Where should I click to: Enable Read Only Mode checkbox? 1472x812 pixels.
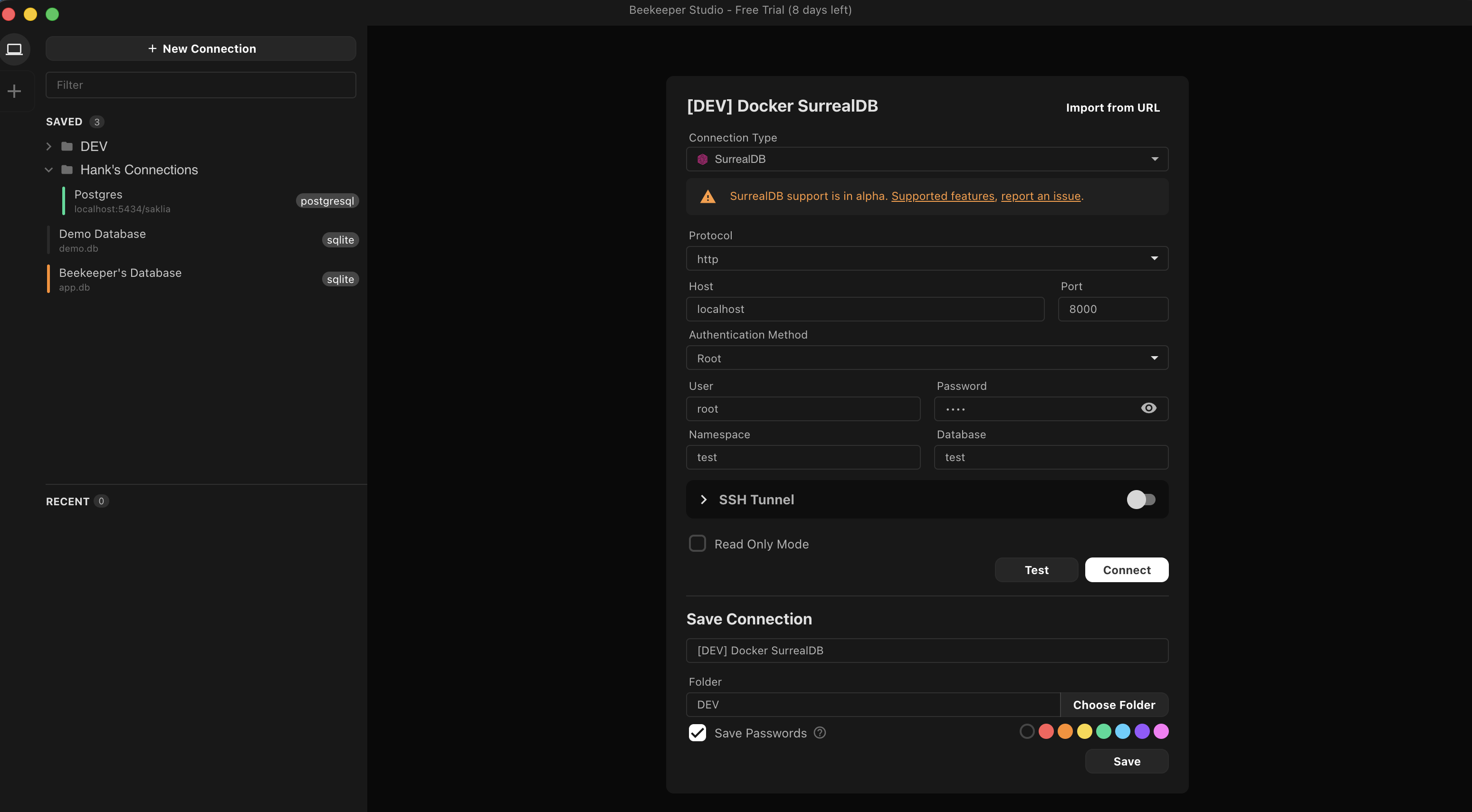(x=697, y=543)
